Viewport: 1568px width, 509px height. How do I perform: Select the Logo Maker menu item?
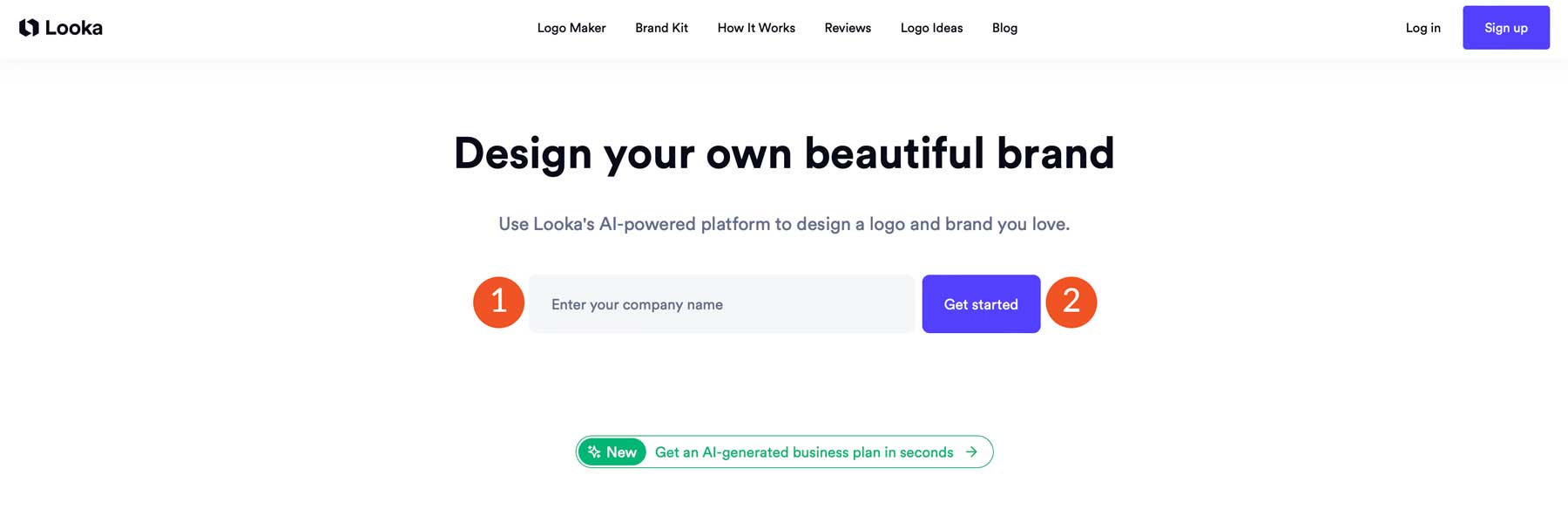(x=571, y=27)
